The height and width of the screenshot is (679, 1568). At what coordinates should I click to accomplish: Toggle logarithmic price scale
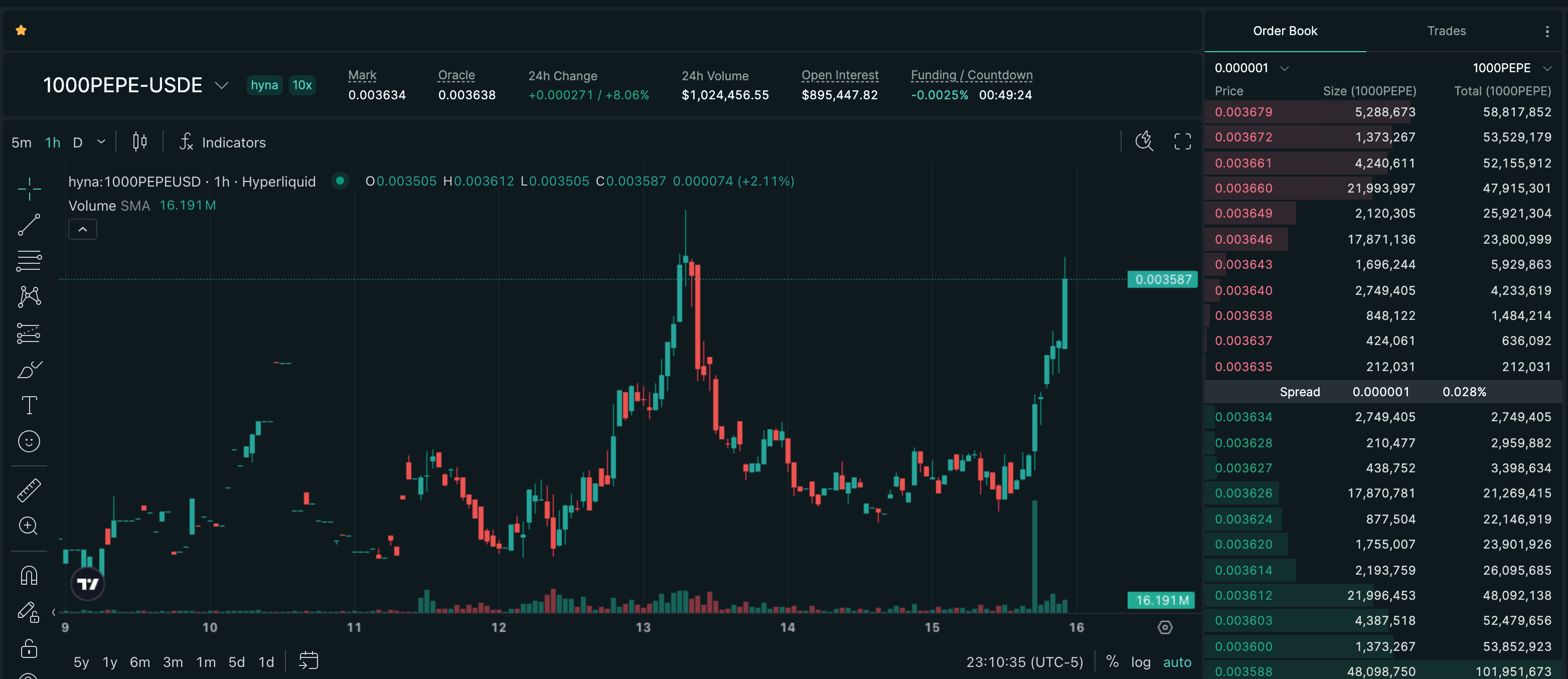click(x=1140, y=662)
